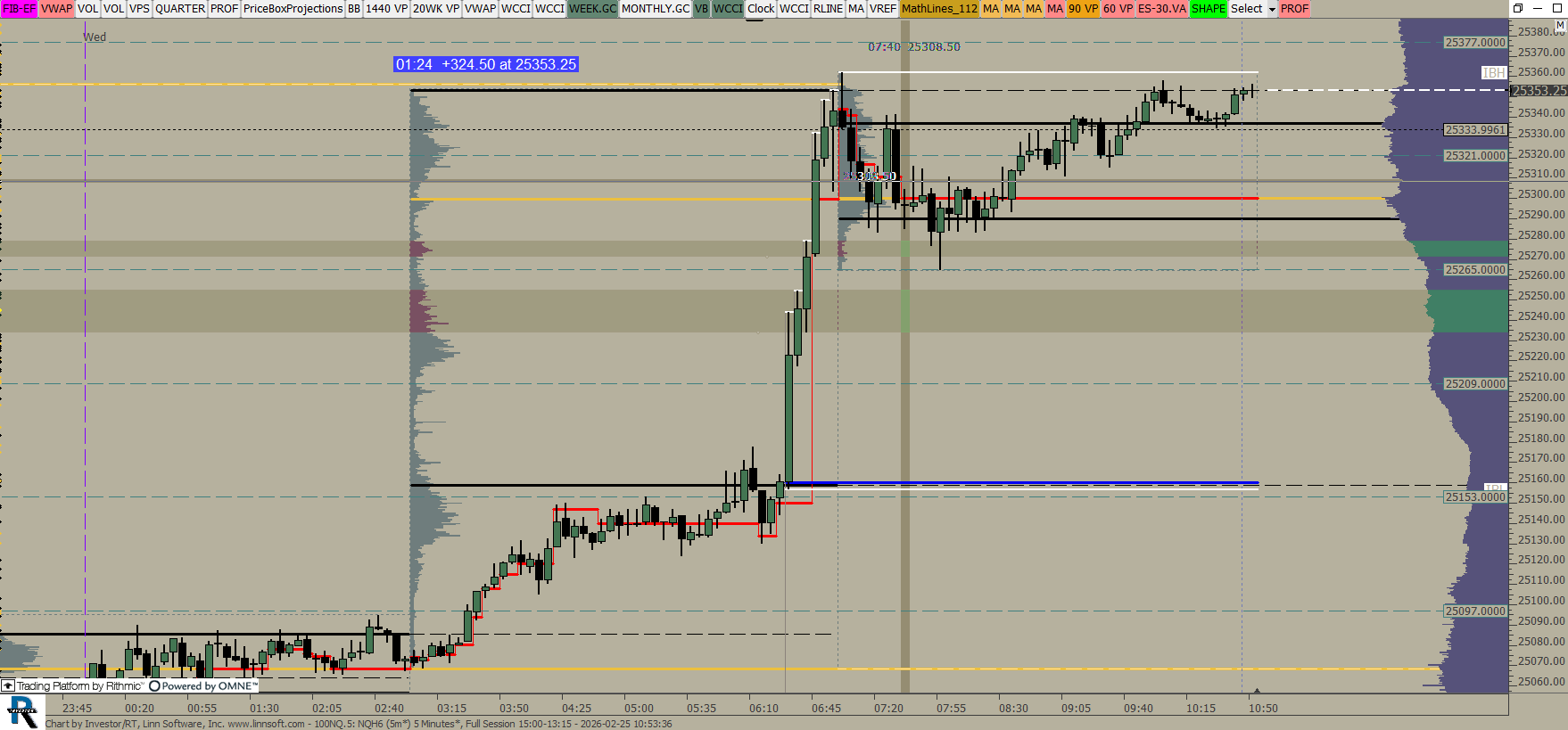Toggle the FIB-EF indicator button
The width and height of the screenshot is (1568, 730).
[19, 9]
